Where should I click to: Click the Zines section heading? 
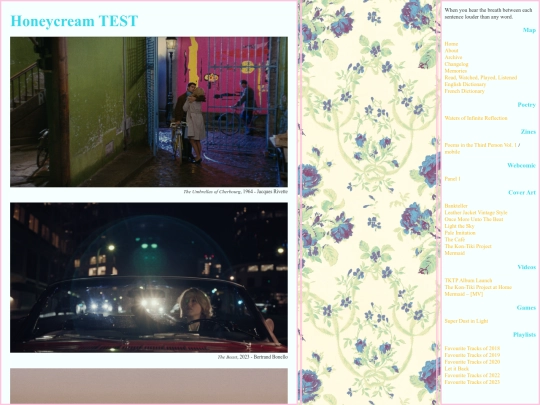pos(528,132)
